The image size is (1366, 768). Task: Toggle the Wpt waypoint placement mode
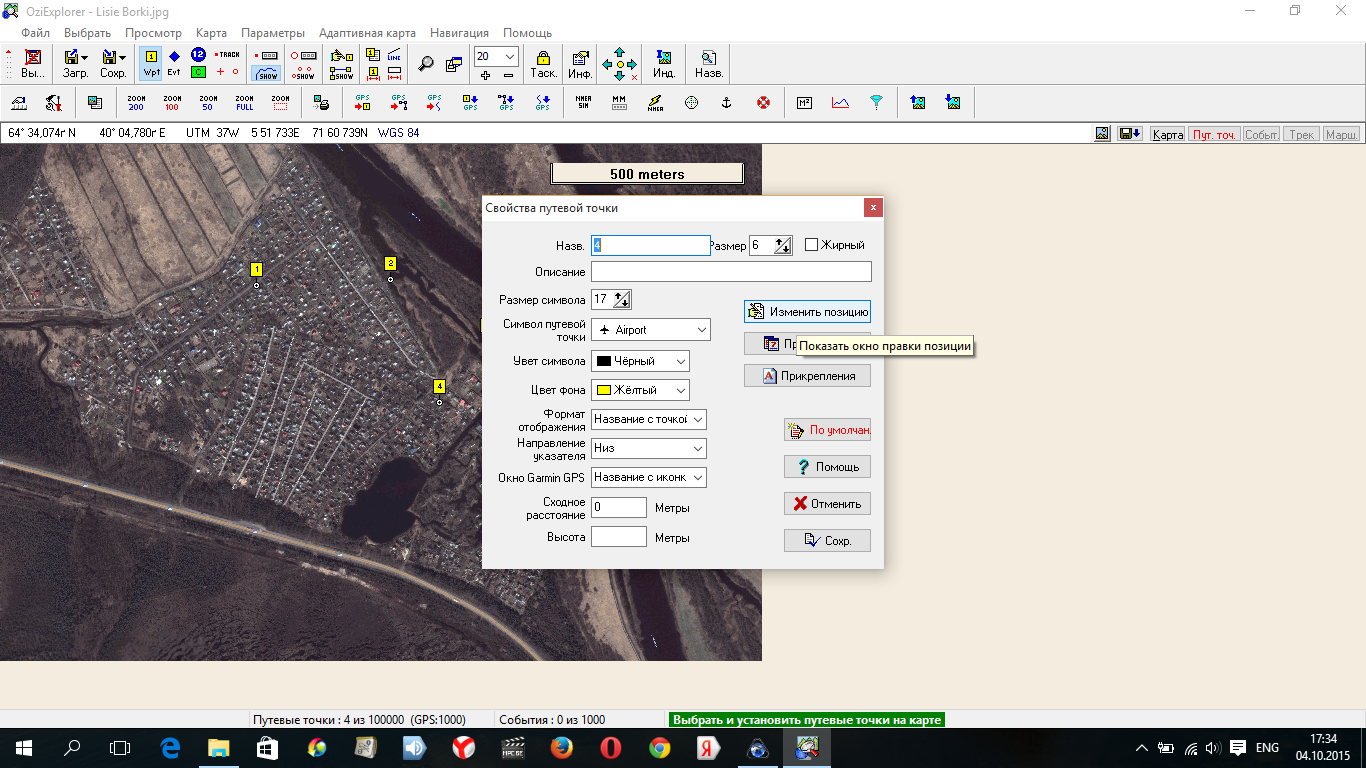[151, 64]
